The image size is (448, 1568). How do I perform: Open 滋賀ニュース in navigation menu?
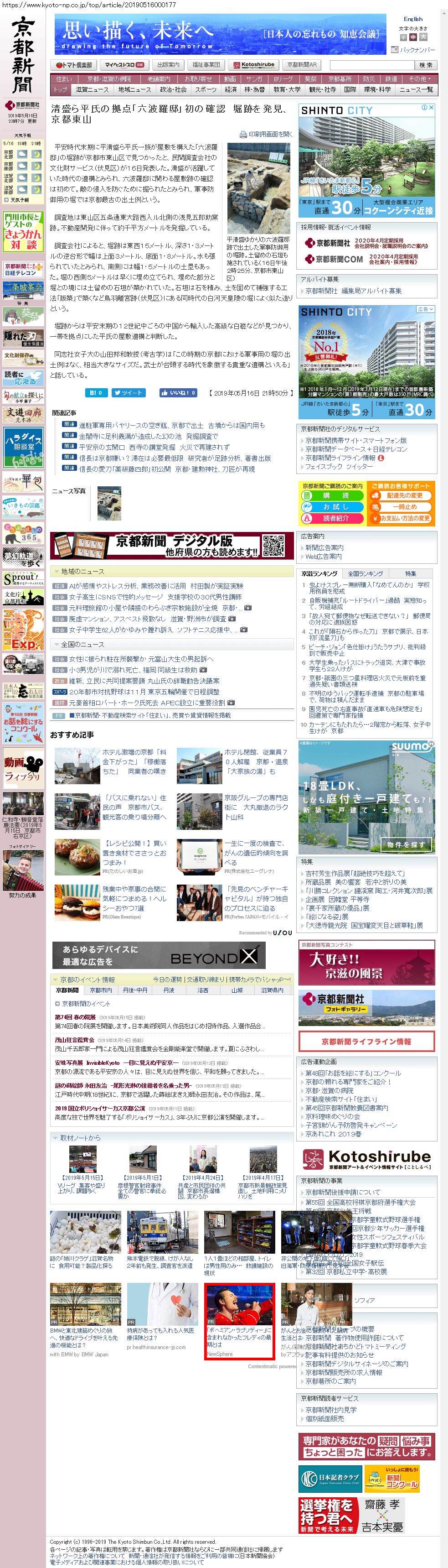93,89
